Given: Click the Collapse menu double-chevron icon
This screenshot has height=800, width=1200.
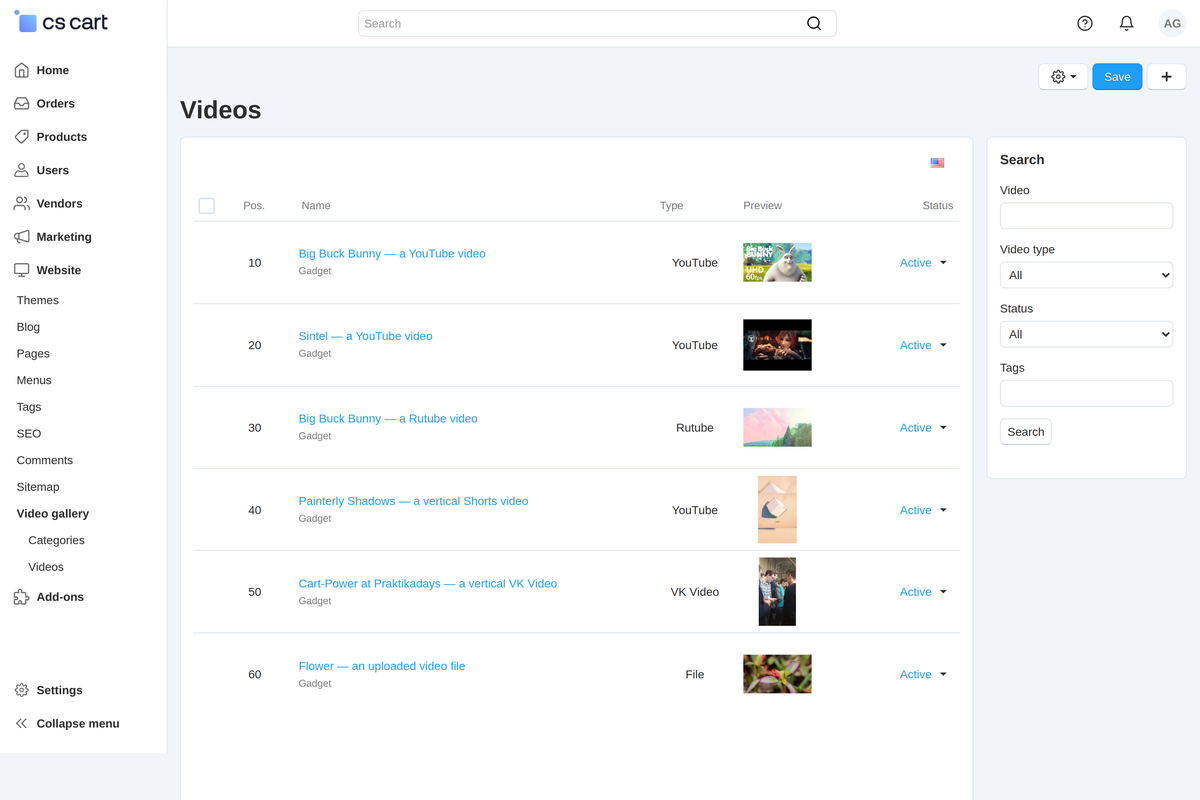Looking at the screenshot, I should coord(21,723).
